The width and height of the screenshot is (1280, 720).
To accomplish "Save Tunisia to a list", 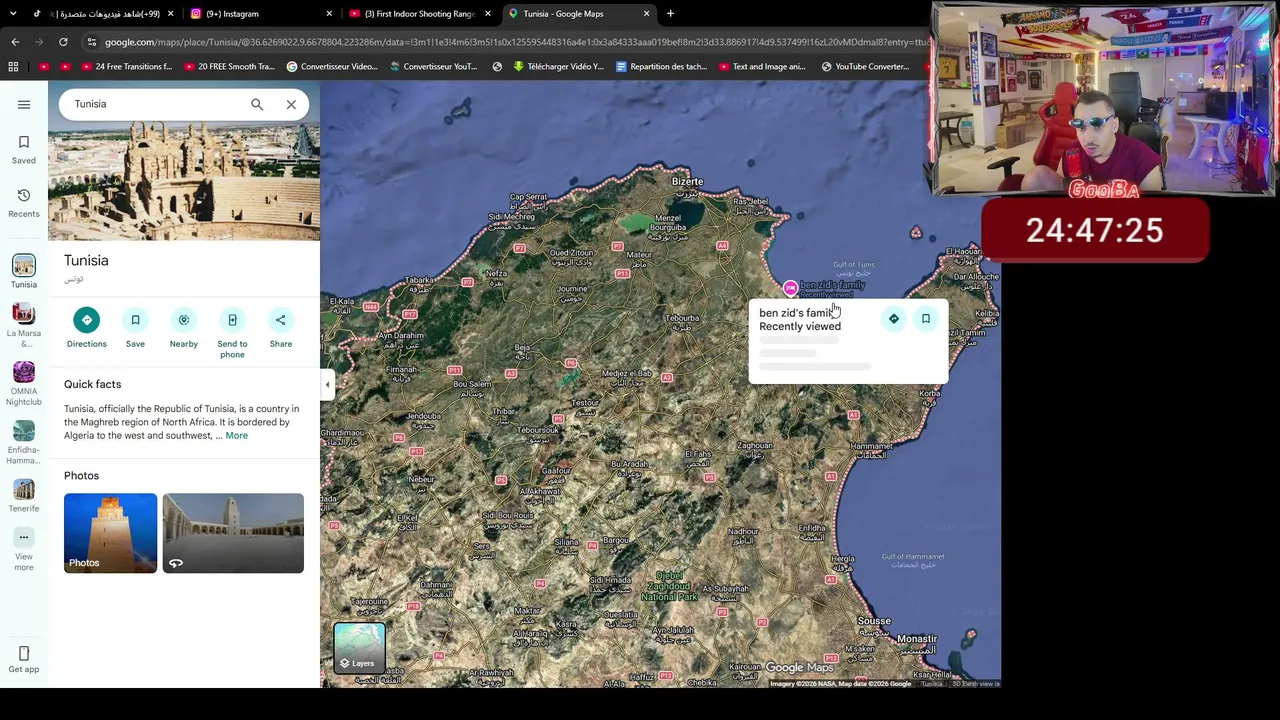I will [135, 328].
